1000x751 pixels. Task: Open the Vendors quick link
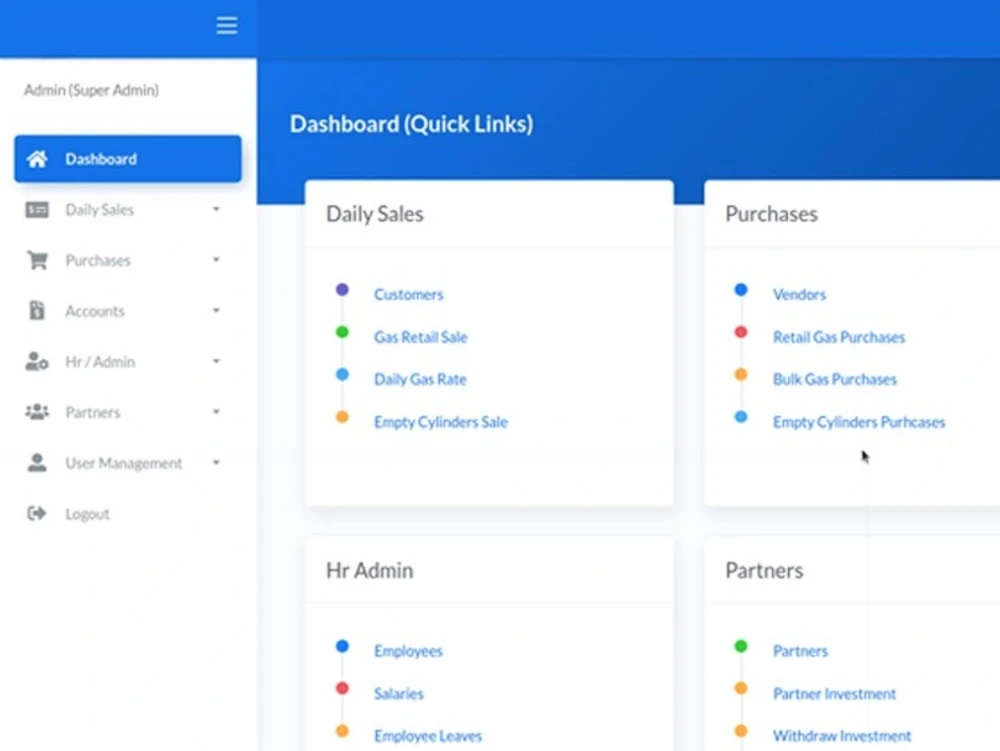click(799, 295)
